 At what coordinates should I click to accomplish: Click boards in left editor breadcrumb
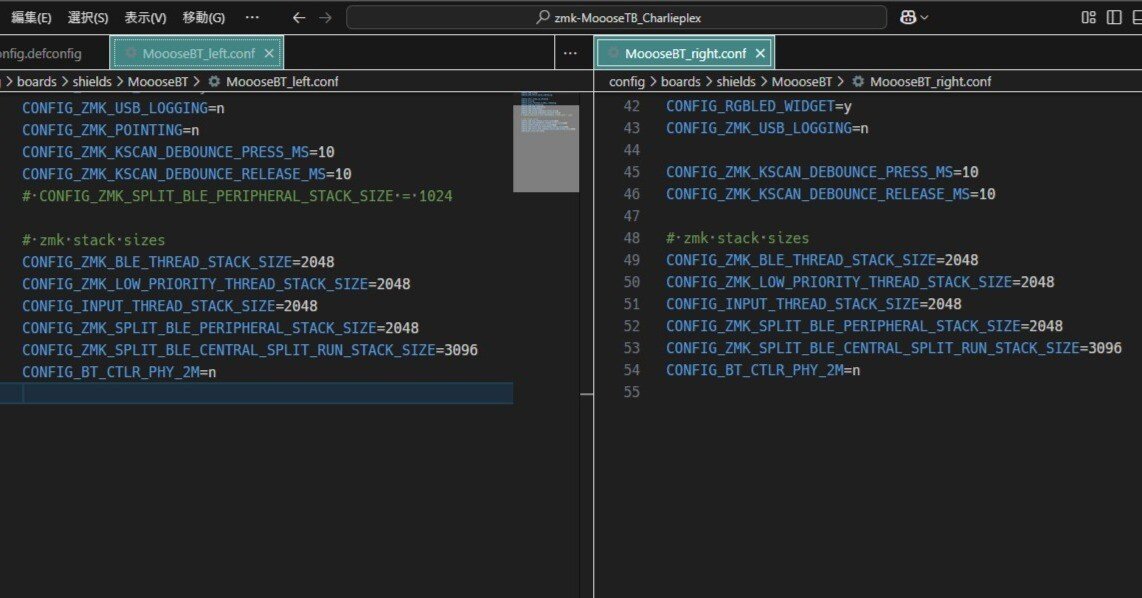36,82
